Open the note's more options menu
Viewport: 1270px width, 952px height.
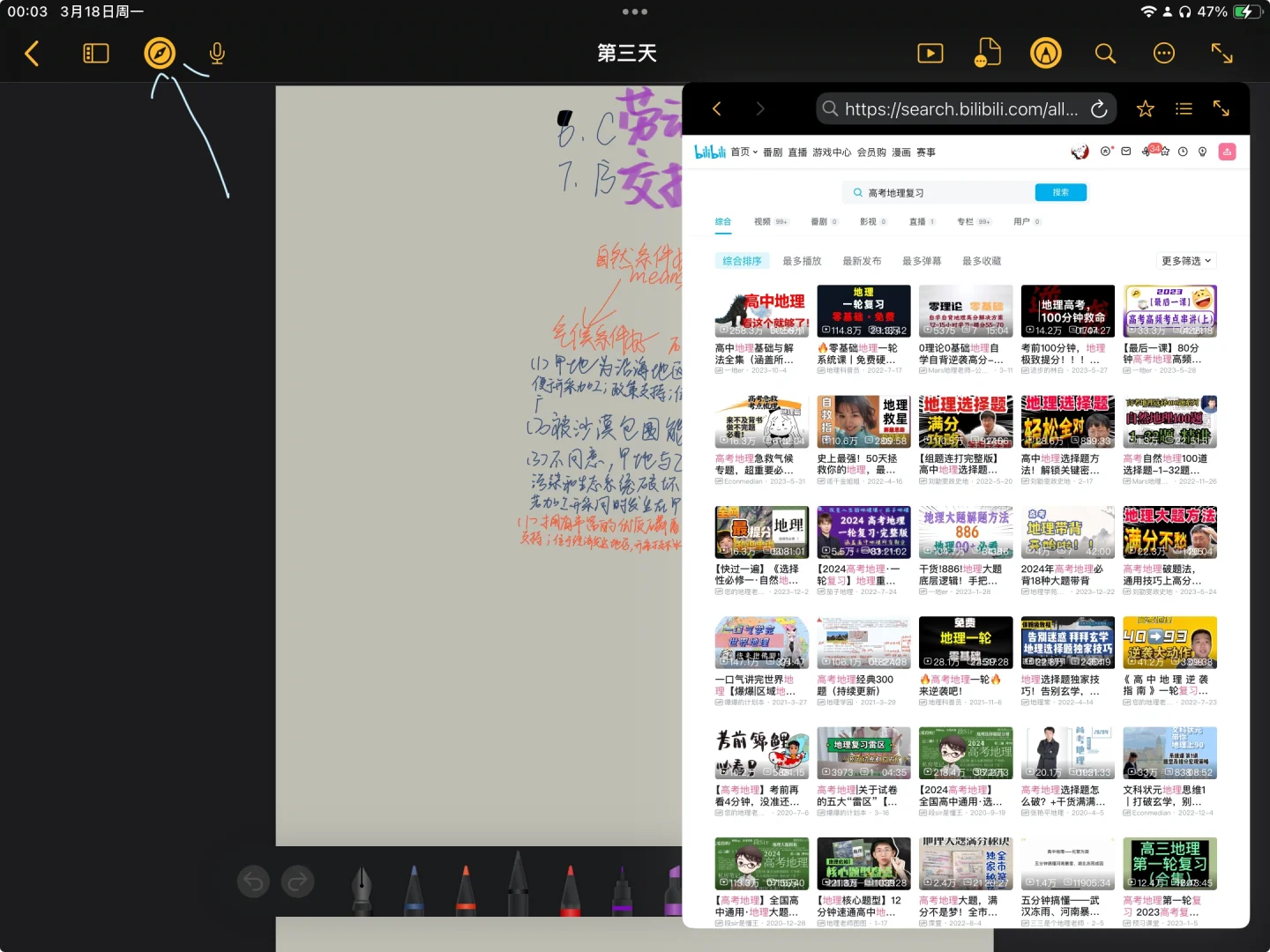coord(1164,54)
